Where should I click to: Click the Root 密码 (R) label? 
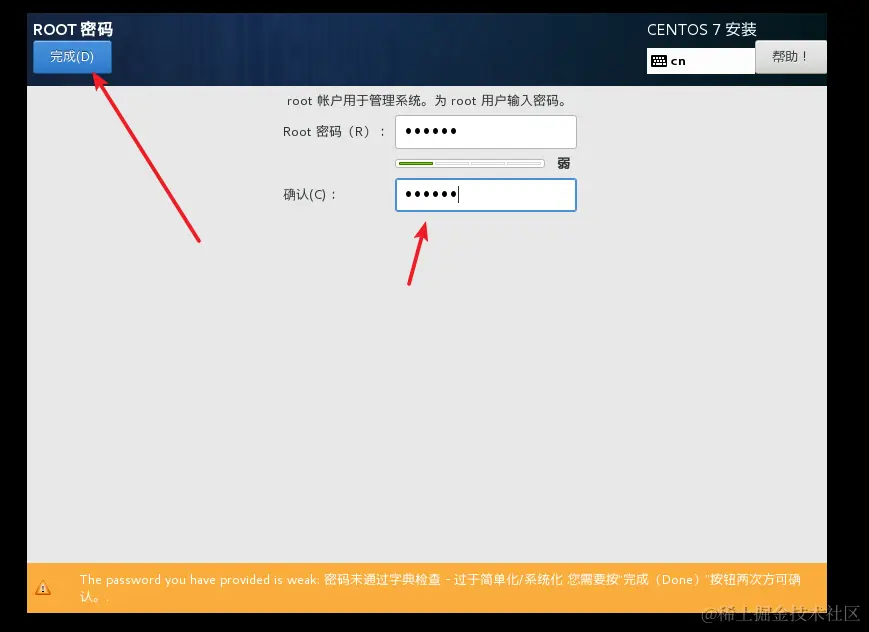(x=334, y=132)
